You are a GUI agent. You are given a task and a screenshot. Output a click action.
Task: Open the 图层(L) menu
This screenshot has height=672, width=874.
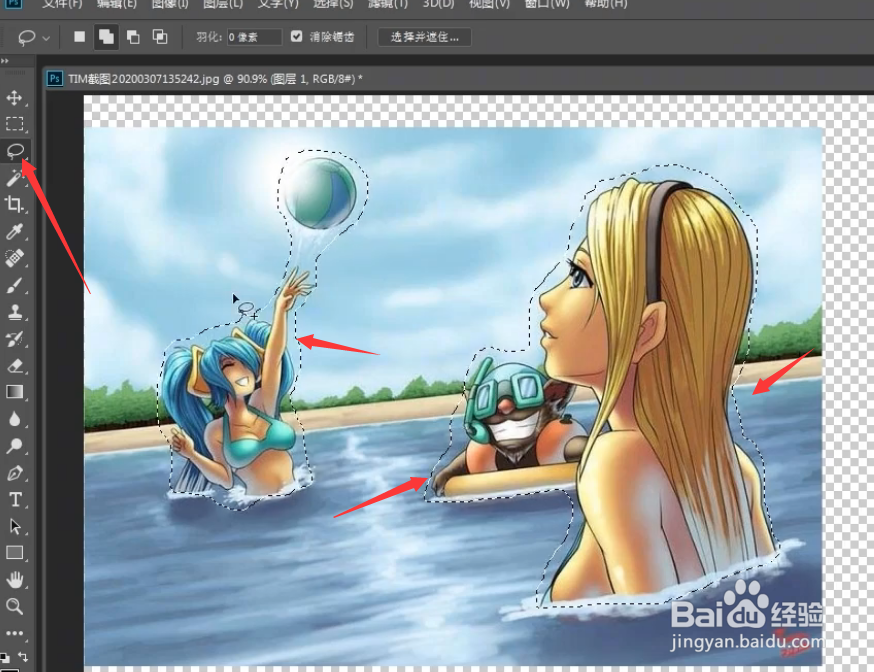[223, 4]
